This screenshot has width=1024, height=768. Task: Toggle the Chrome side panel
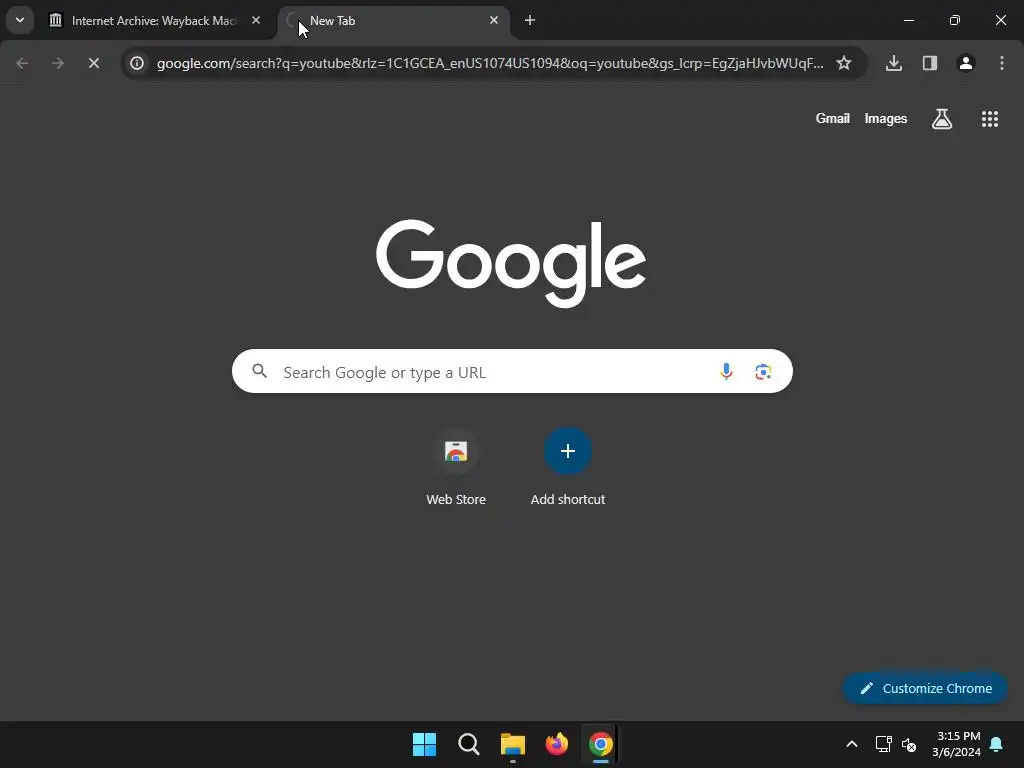click(x=930, y=63)
